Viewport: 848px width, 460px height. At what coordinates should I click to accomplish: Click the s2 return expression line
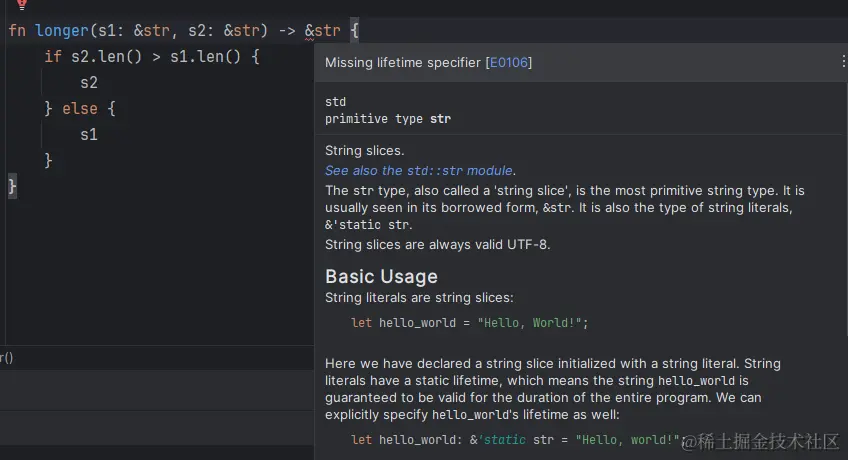click(89, 83)
